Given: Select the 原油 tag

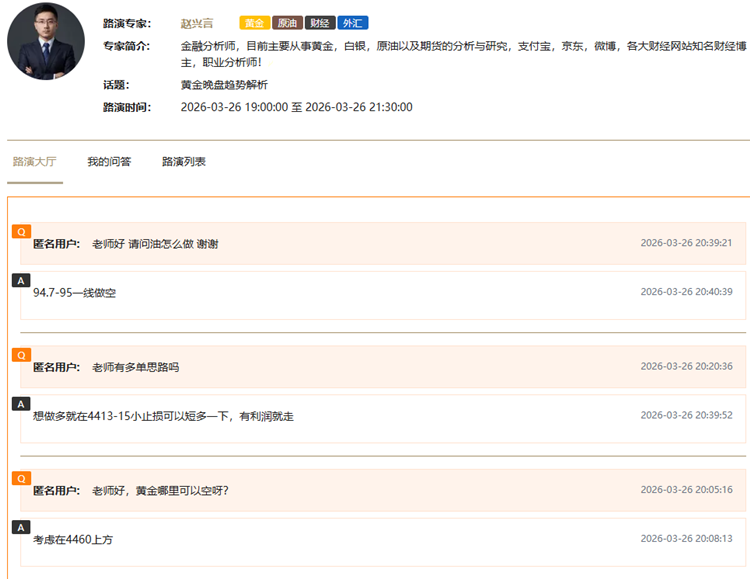Looking at the screenshot, I should coord(288,22).
